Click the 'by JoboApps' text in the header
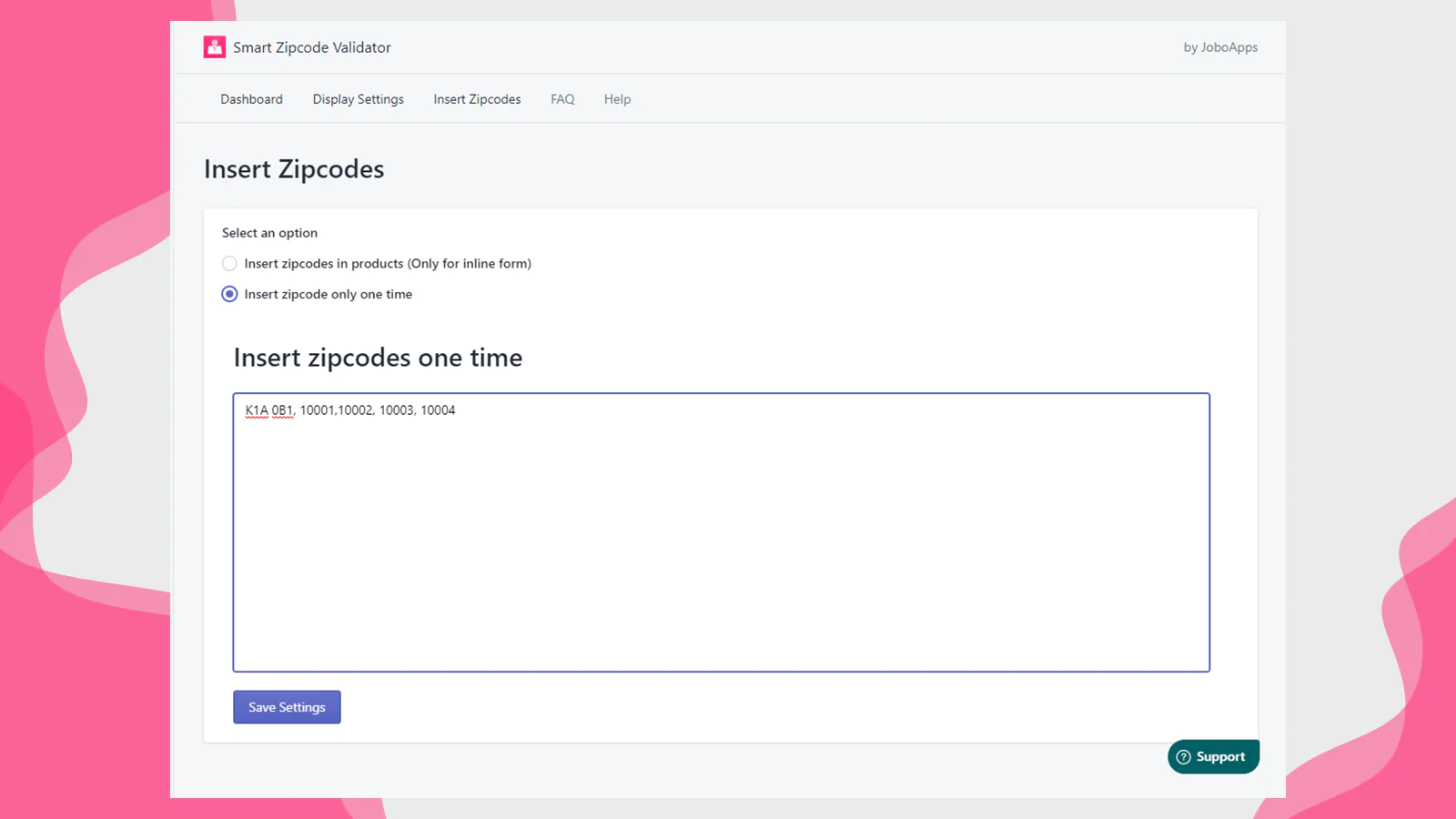 point(1220,47)
